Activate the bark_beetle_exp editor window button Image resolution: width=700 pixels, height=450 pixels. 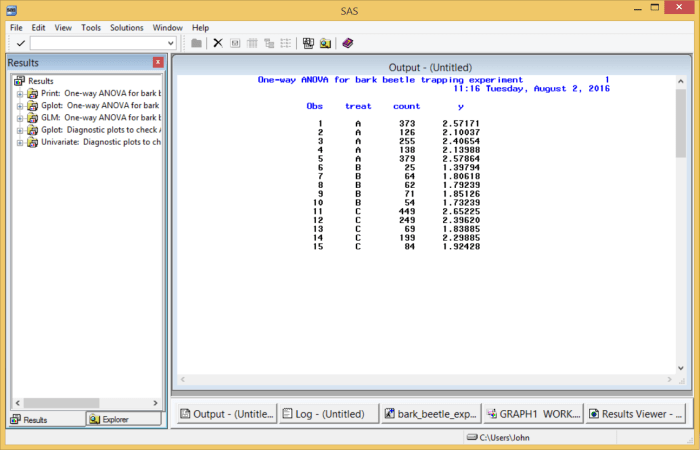point(431,414)
